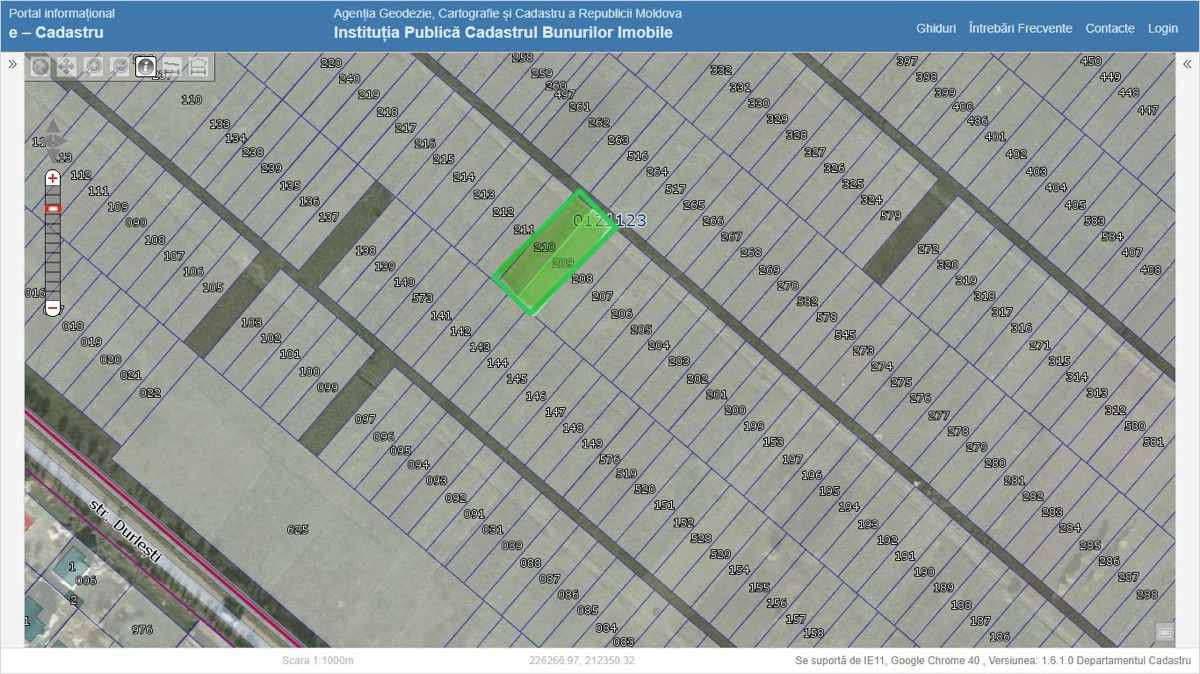Image resolution: width=1200 pixels, height=674 pixels.
Task: Click the plus zoom-in button on zoom bar
Action: click(x=53, y=177)
